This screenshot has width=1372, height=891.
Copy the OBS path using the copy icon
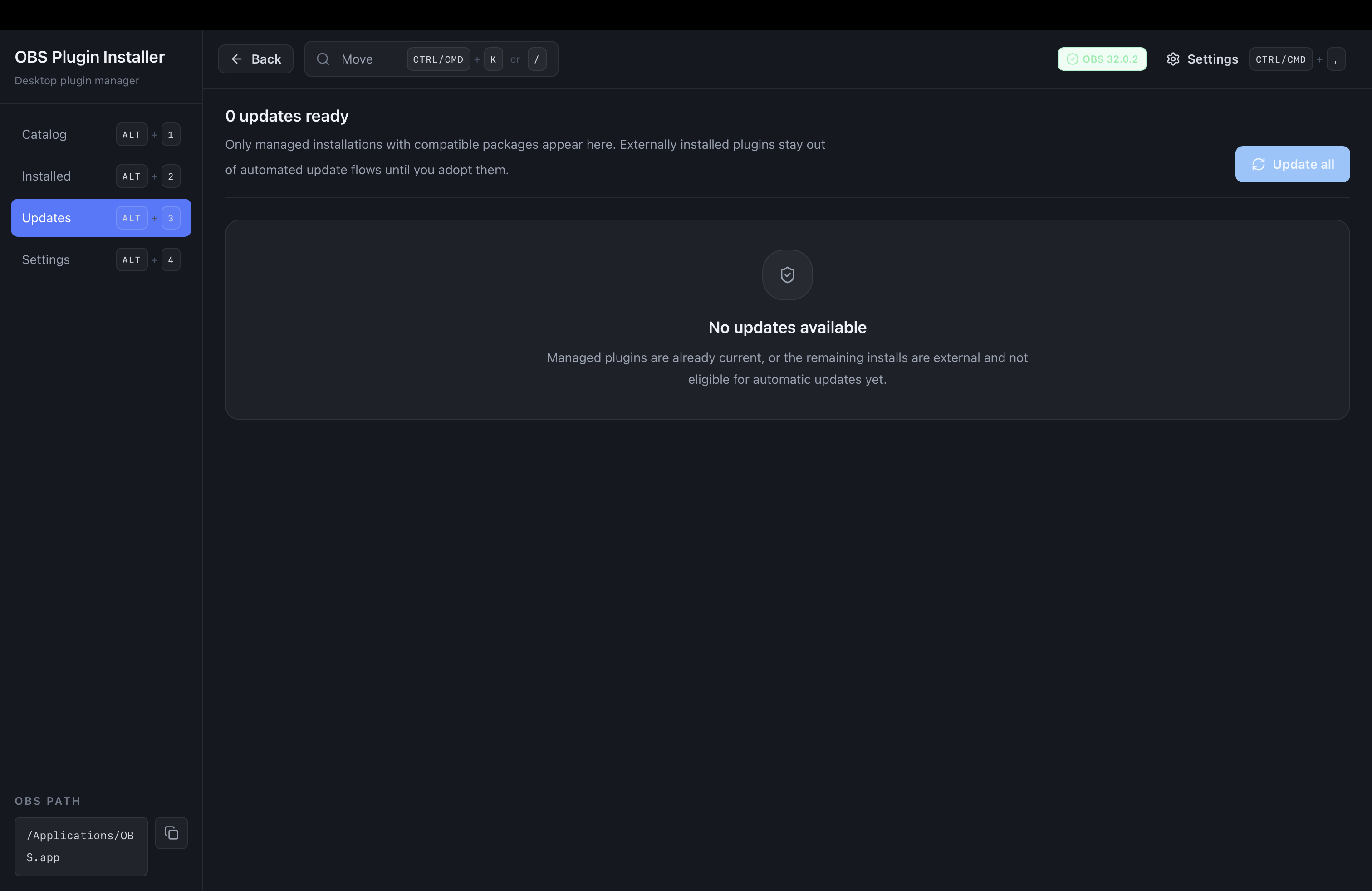[x=171, y=833]
